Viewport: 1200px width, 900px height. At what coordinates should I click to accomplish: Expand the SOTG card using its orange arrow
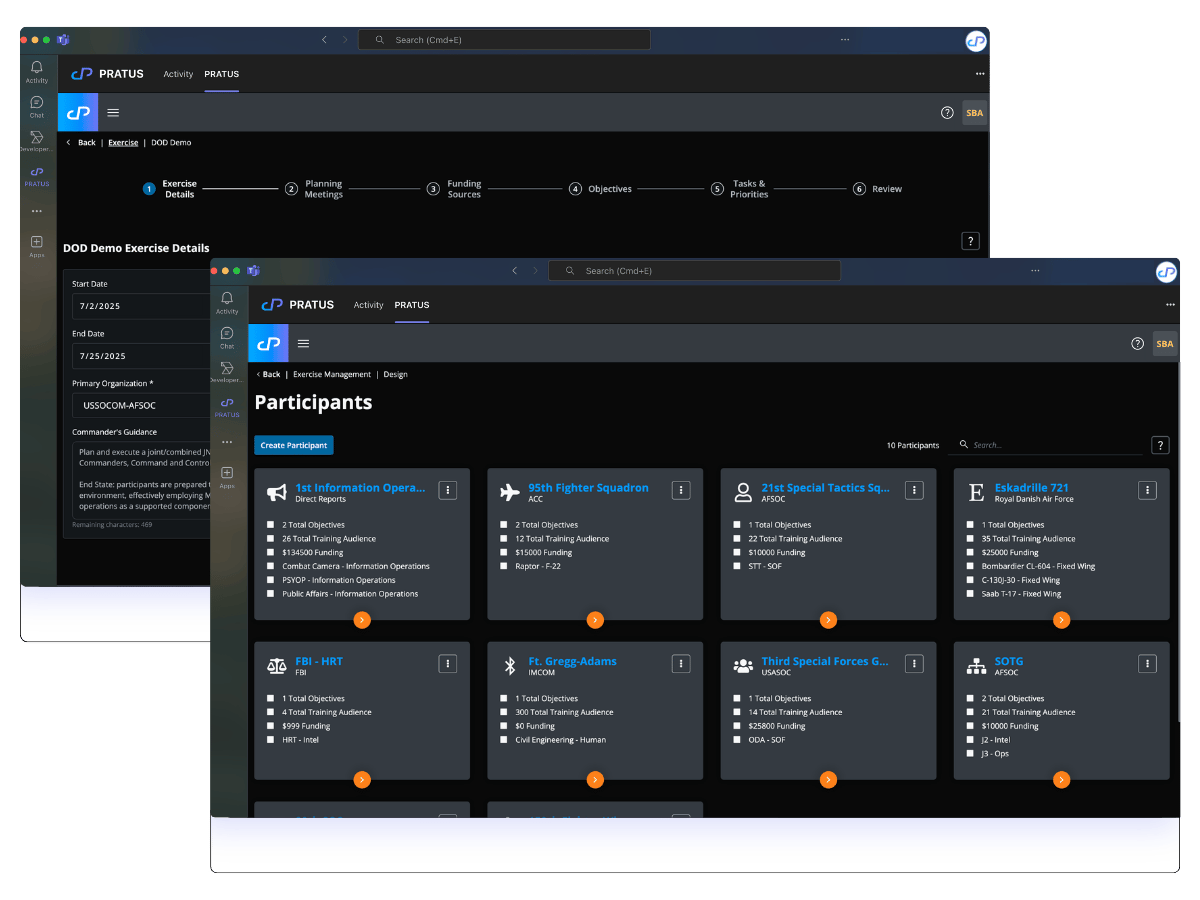click(1061, 779)
